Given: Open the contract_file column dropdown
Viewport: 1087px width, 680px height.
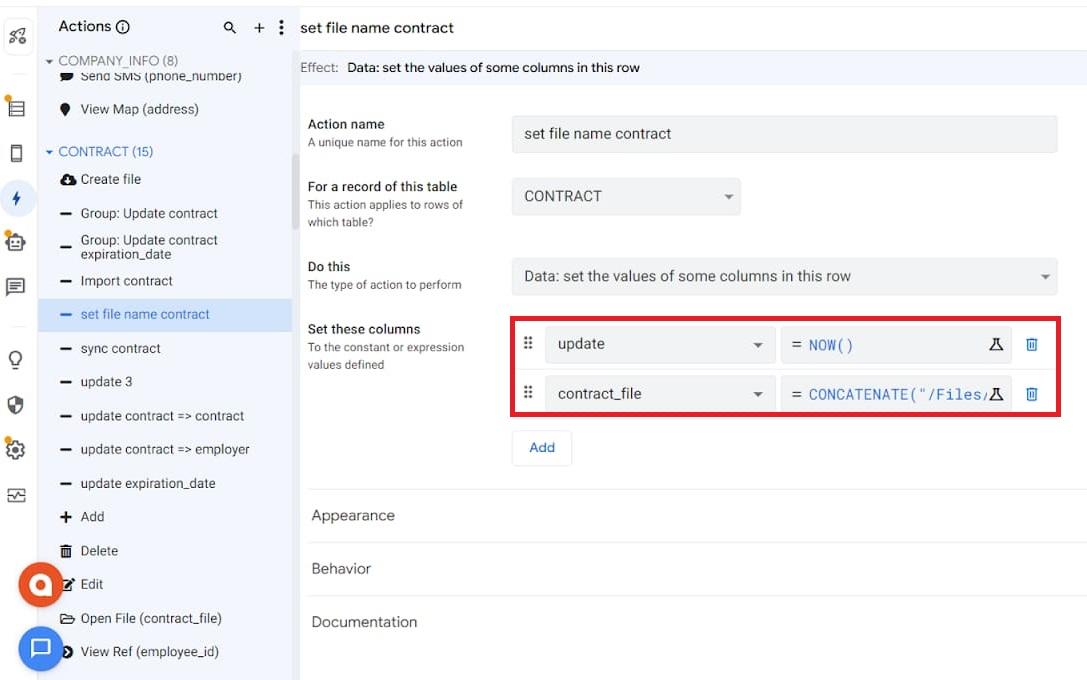Looking at the screenshot, I should [660, 394].
